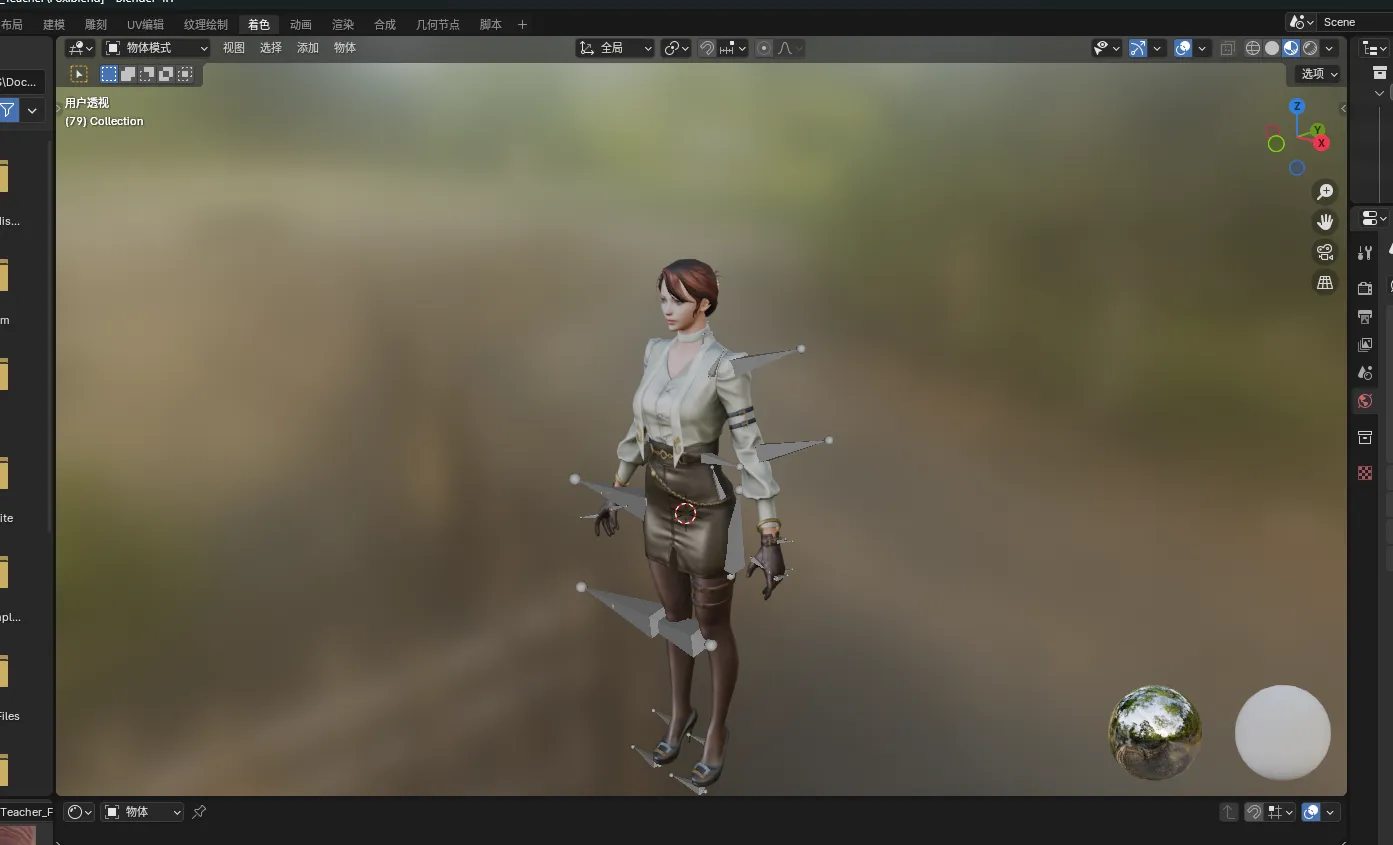This screenshot has width=1393, height=845.
Task: Open the Render properties tab icon
Action: [x=1365, y=288]
